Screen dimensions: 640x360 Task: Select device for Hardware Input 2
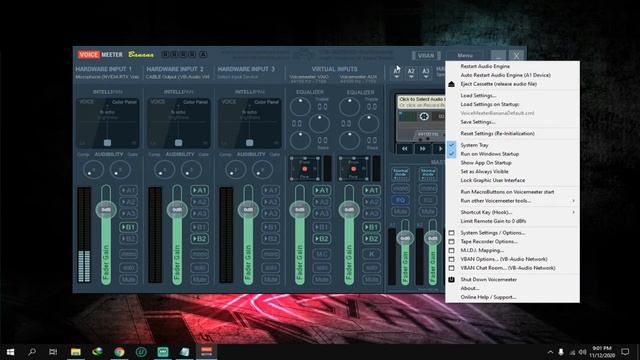click(178, 77)
